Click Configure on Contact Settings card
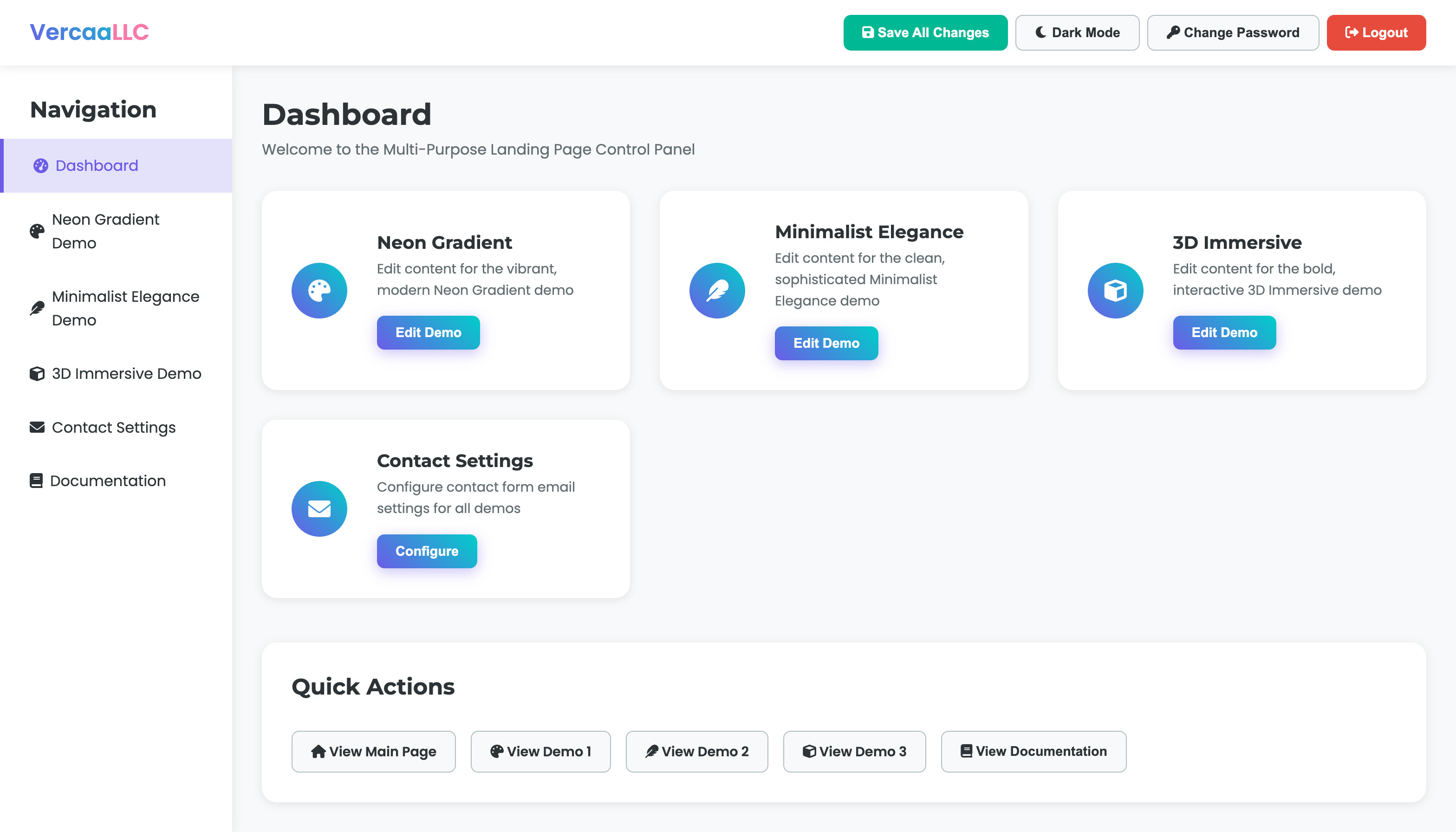1456x832 pixels. pyautogui.click(x=427, y=552)
